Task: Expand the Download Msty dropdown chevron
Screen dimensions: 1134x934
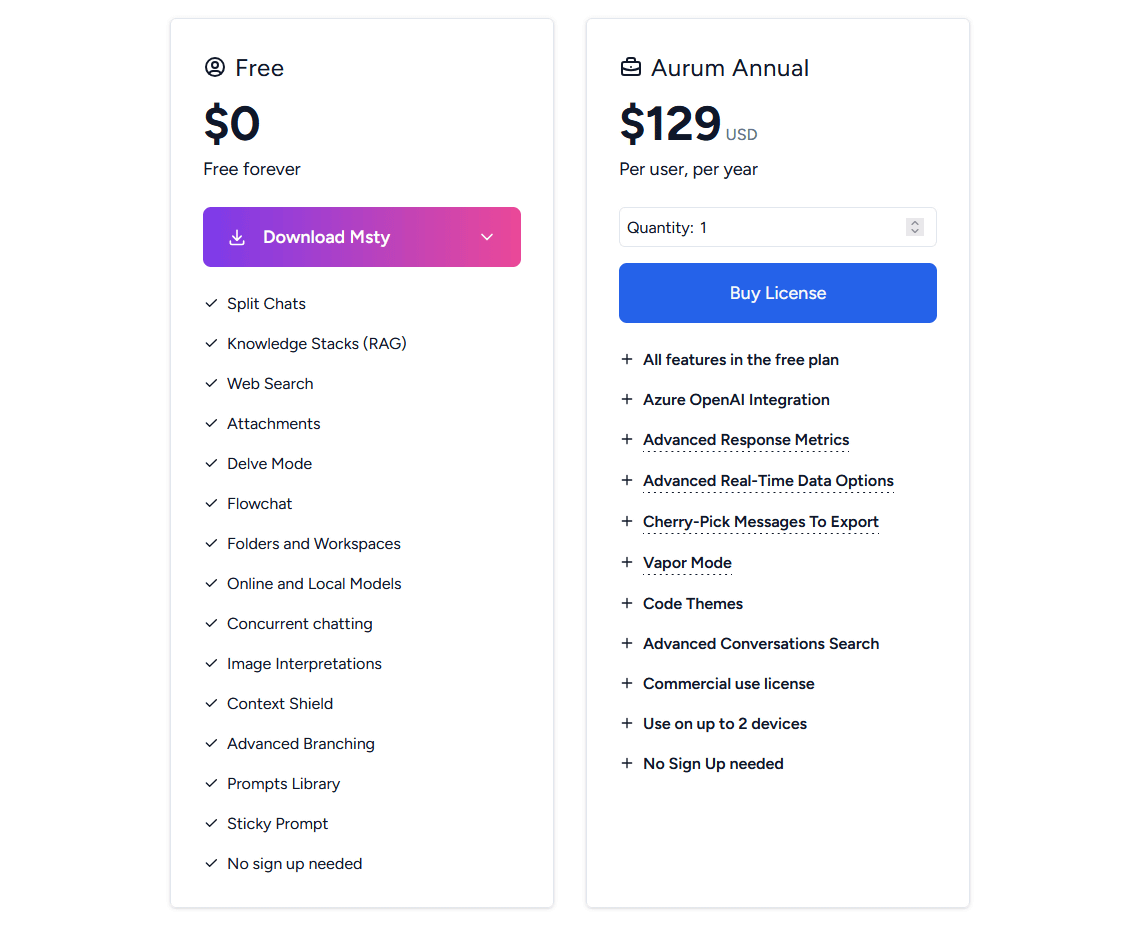Action: point(487,237)
